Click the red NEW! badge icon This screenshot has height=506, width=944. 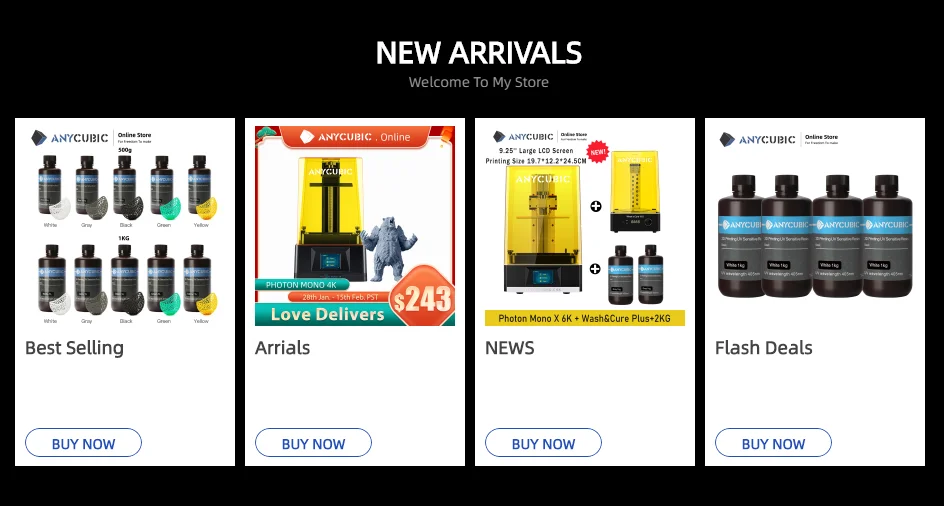[598, 152]
